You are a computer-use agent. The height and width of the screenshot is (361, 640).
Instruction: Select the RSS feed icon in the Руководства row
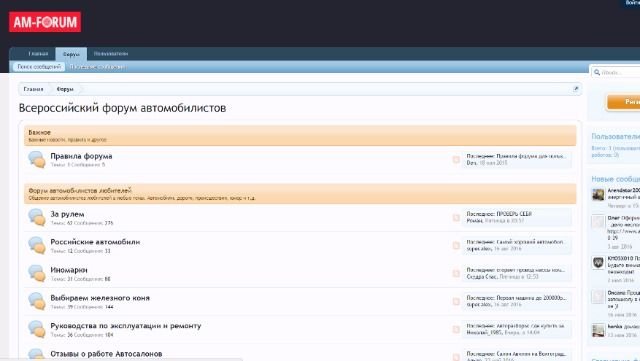click(456, 330)
